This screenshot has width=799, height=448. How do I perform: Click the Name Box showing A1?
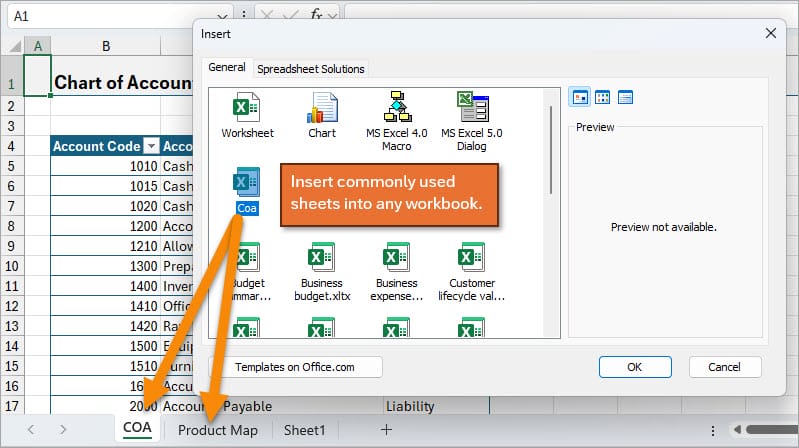point(120,16)
